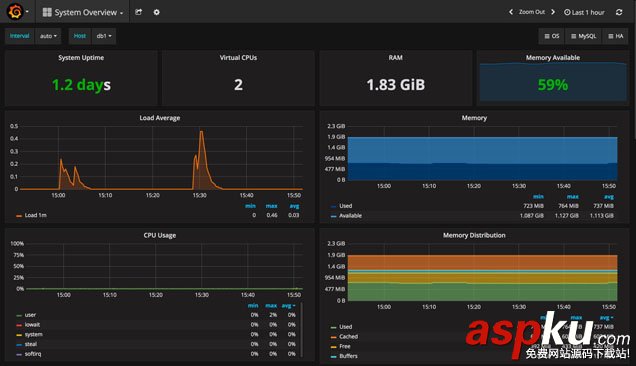
Task: Toggle the iowait series in CPU legend
Action: (x=32, y=325)
